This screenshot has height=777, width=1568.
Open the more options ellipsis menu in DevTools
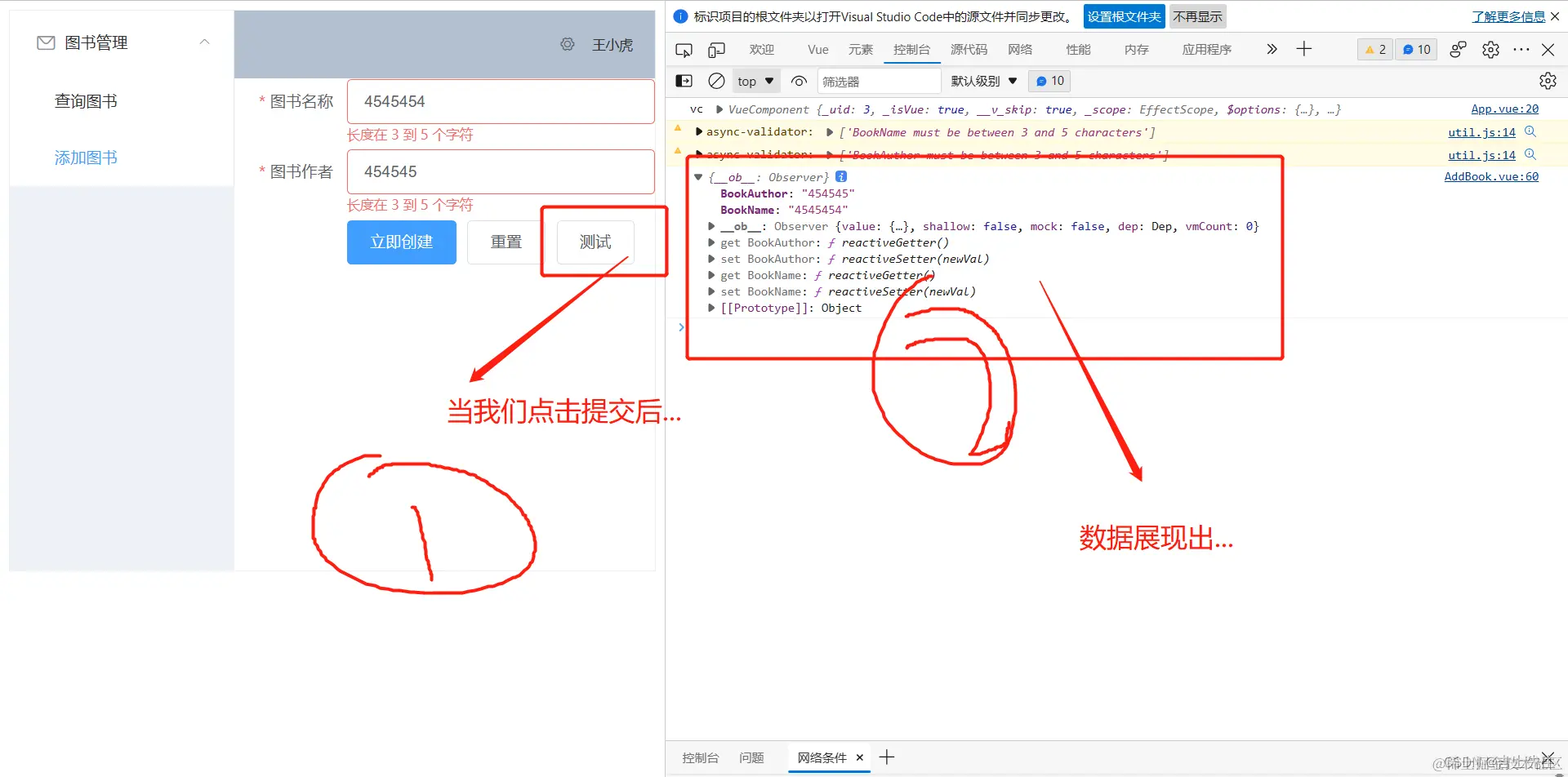[x=1521, y=49]
